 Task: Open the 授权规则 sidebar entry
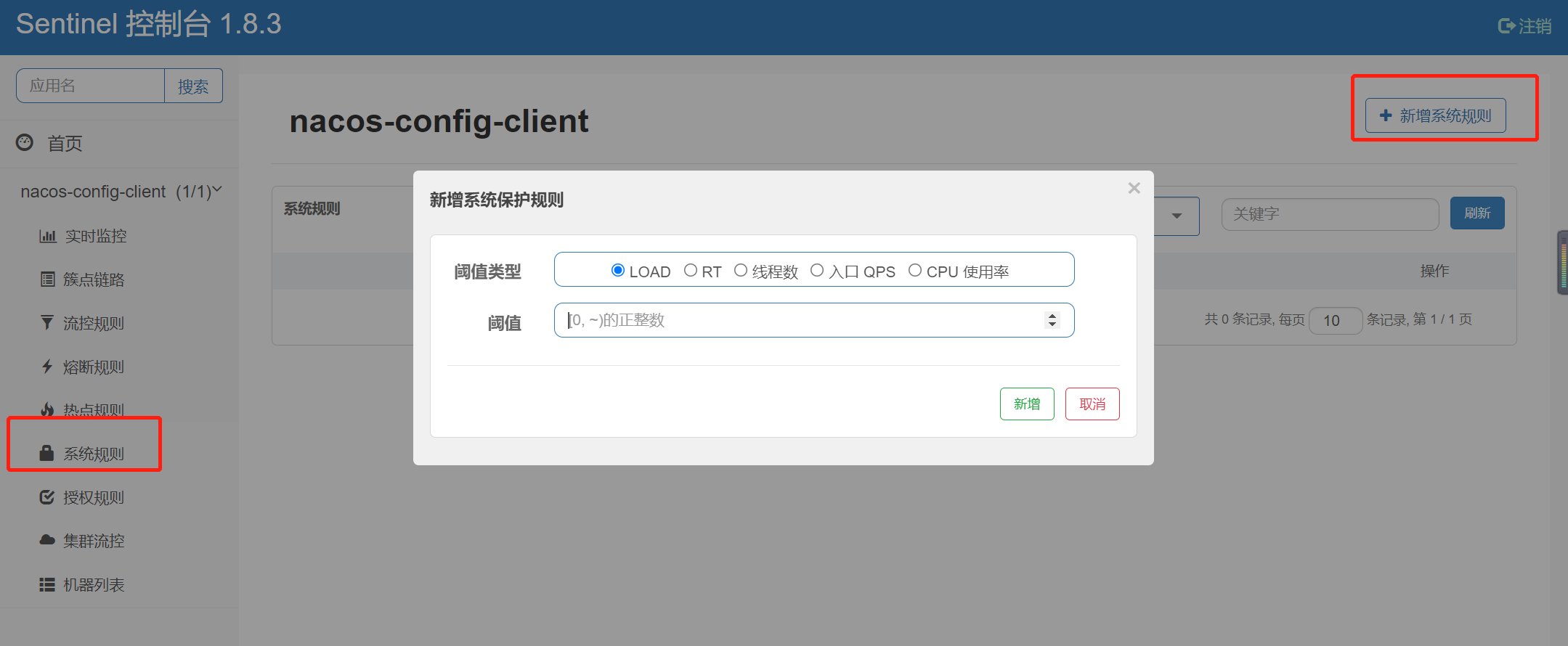[94, 497]
